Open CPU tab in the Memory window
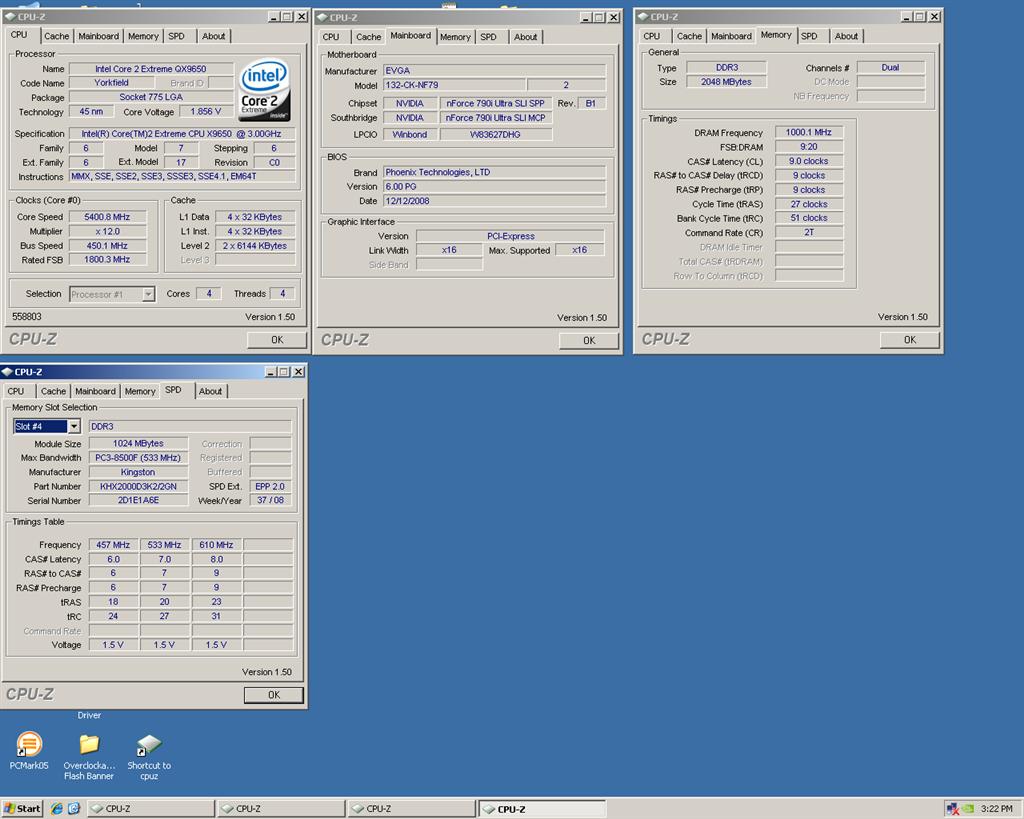1024x819 pixels. pyautogui.click(x=652, y=36)
